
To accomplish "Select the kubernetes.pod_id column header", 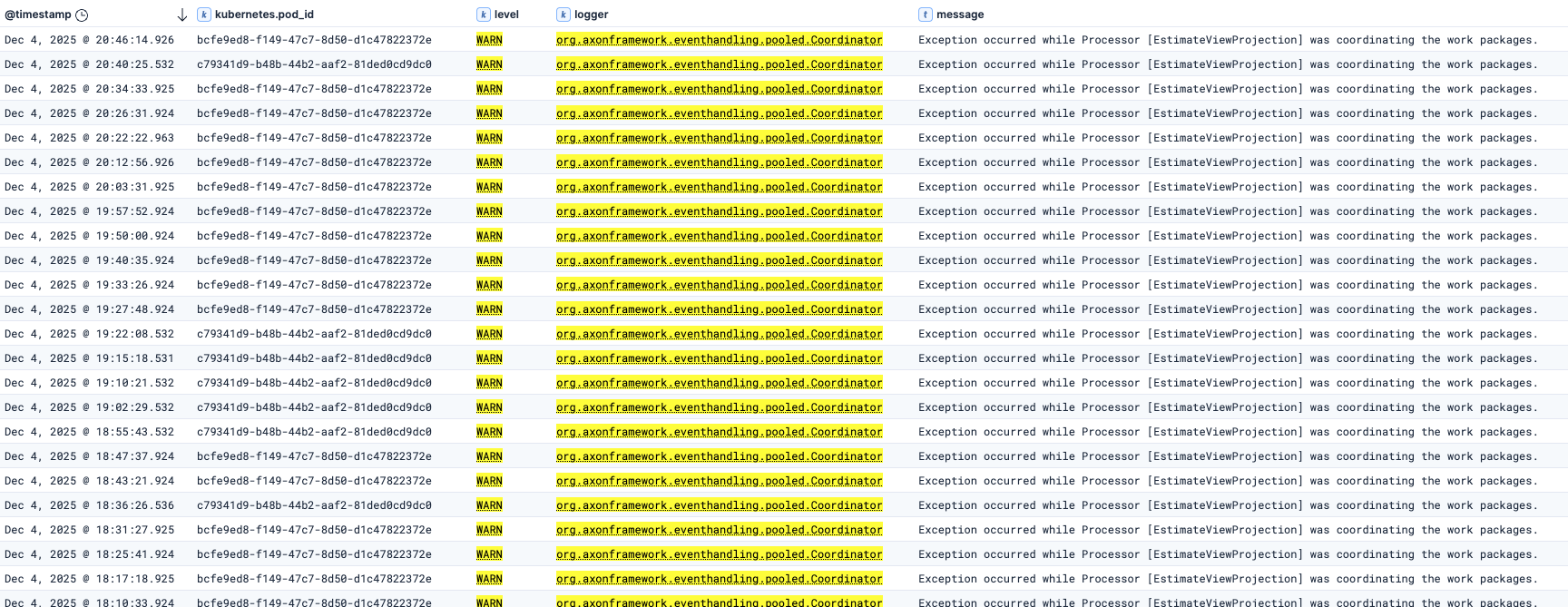I will click(264, 15).
